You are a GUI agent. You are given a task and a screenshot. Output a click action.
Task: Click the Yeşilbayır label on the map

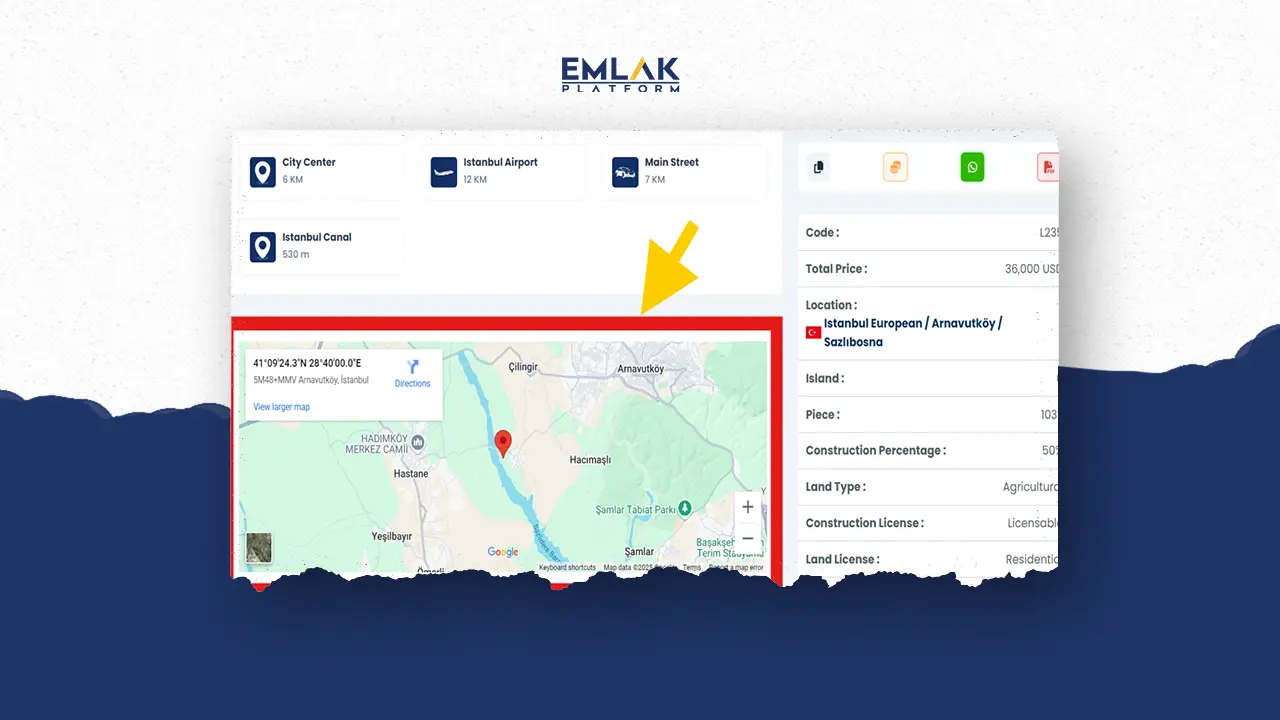click(392, 535)
